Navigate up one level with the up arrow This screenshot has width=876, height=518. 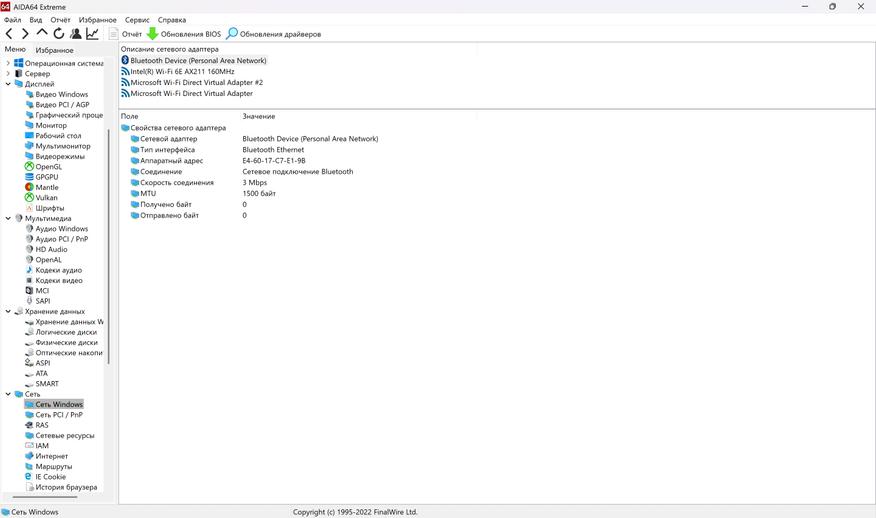pyautogui.click(x=42, y=34)
